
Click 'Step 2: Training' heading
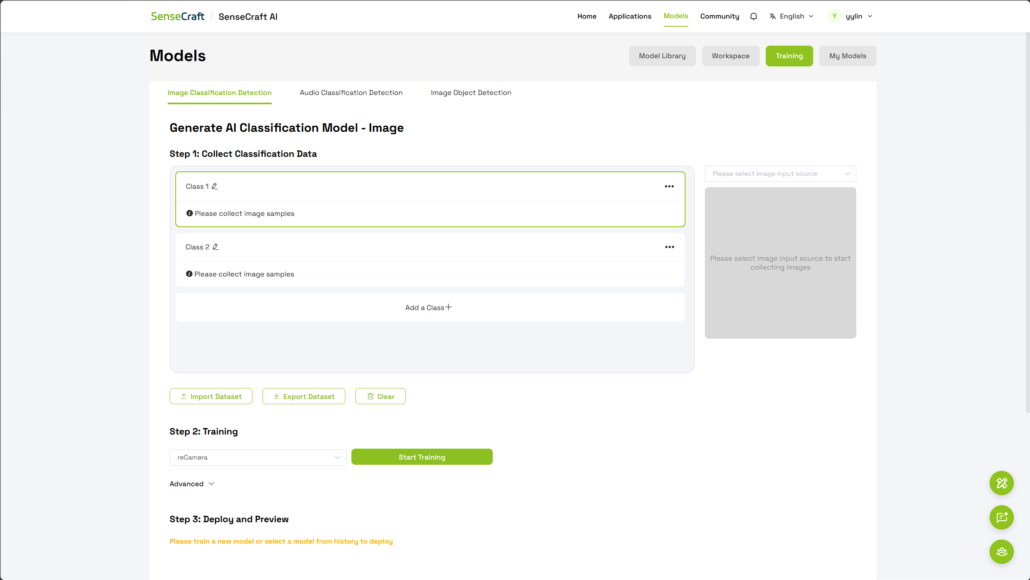tap(204, 432)
